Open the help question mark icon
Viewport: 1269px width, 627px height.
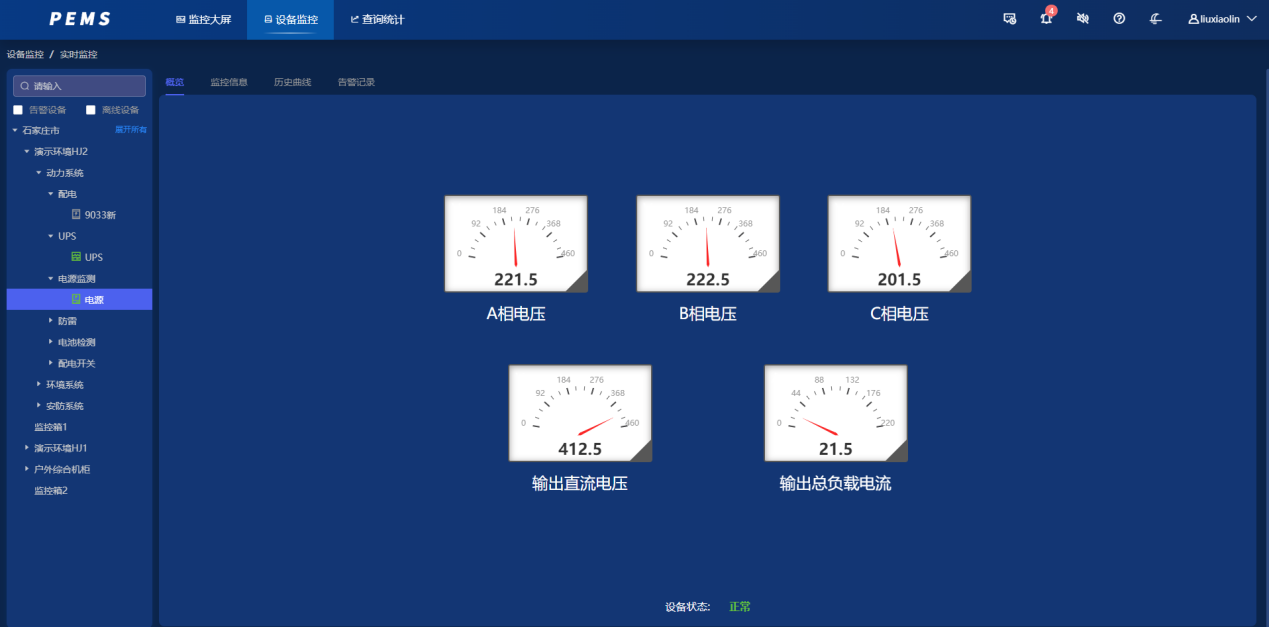click(x=1119, y=19)
